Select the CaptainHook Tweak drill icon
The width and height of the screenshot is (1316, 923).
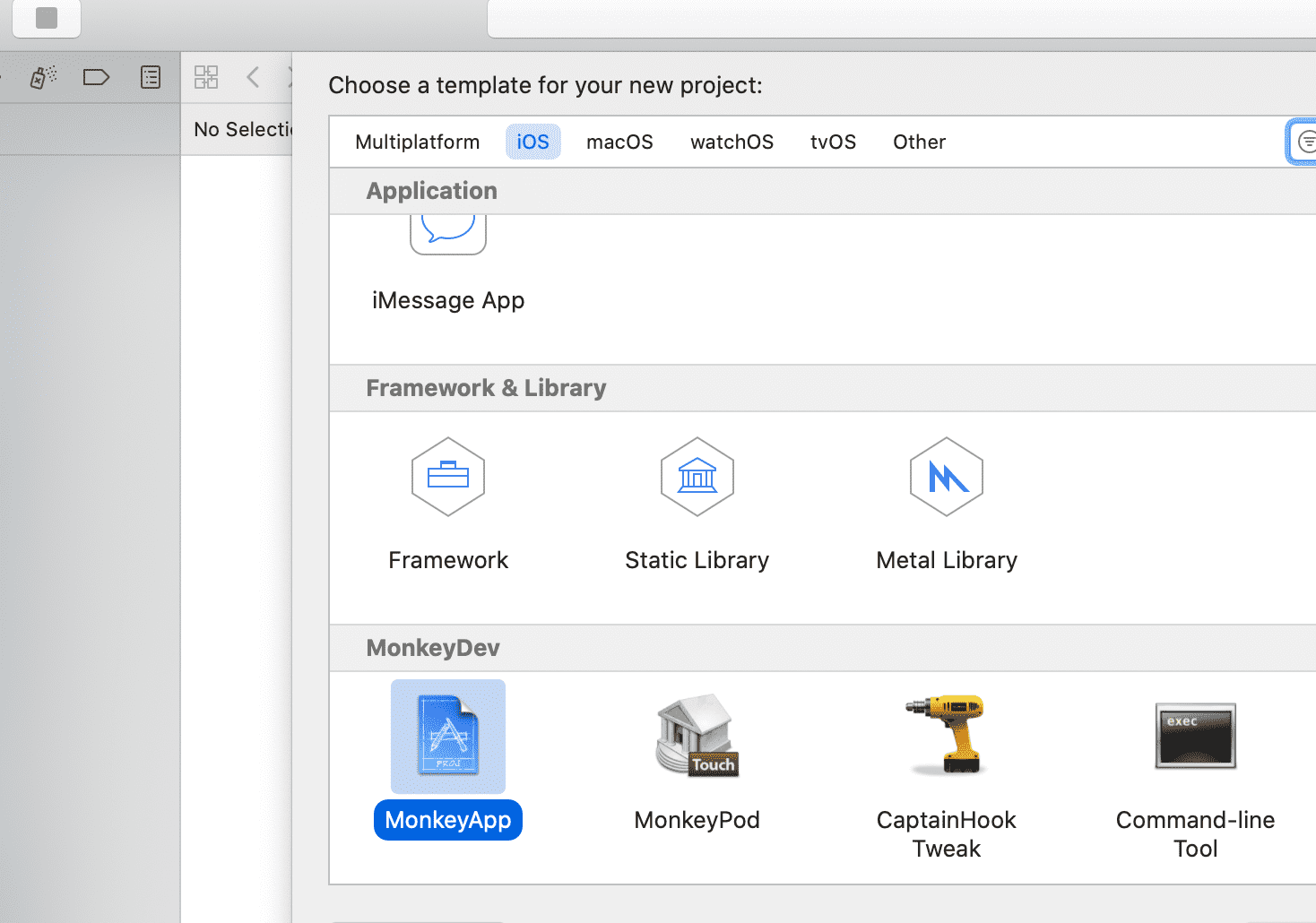pos(947,735)
